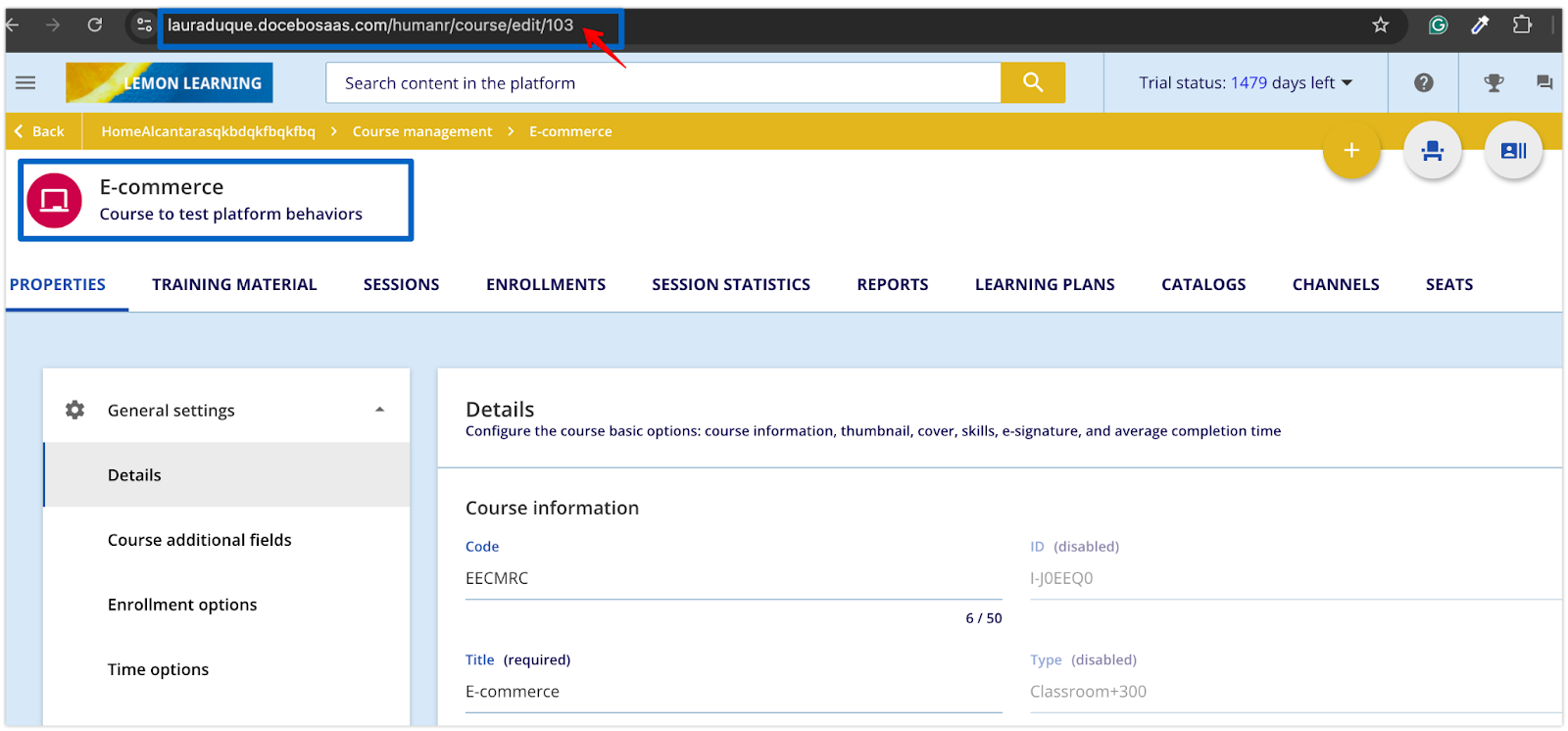Open the hamburger main menu
Screen dimensions: 1568x731
(25, 83)
